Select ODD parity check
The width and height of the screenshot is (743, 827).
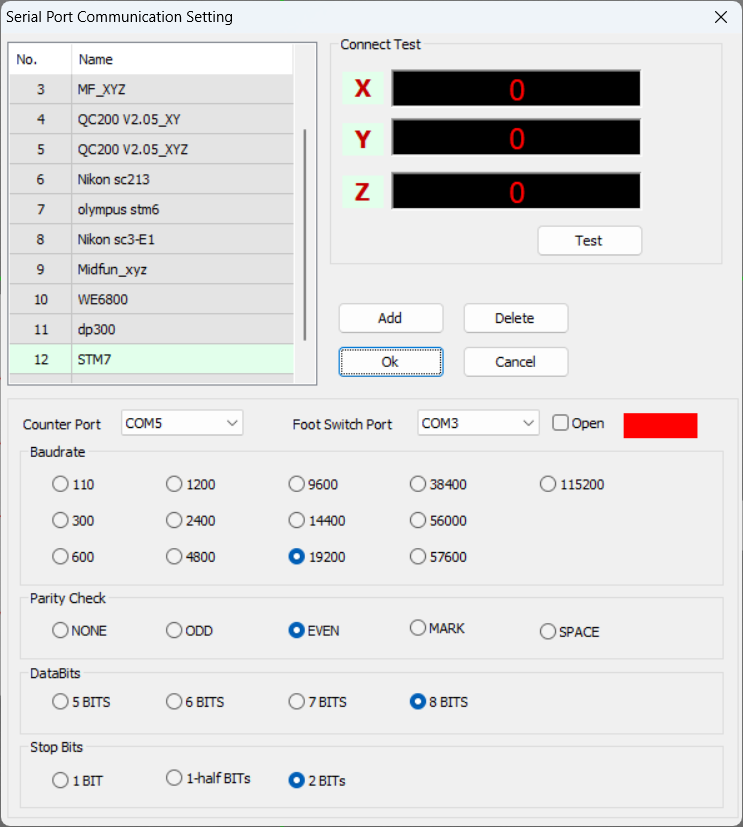175,631
